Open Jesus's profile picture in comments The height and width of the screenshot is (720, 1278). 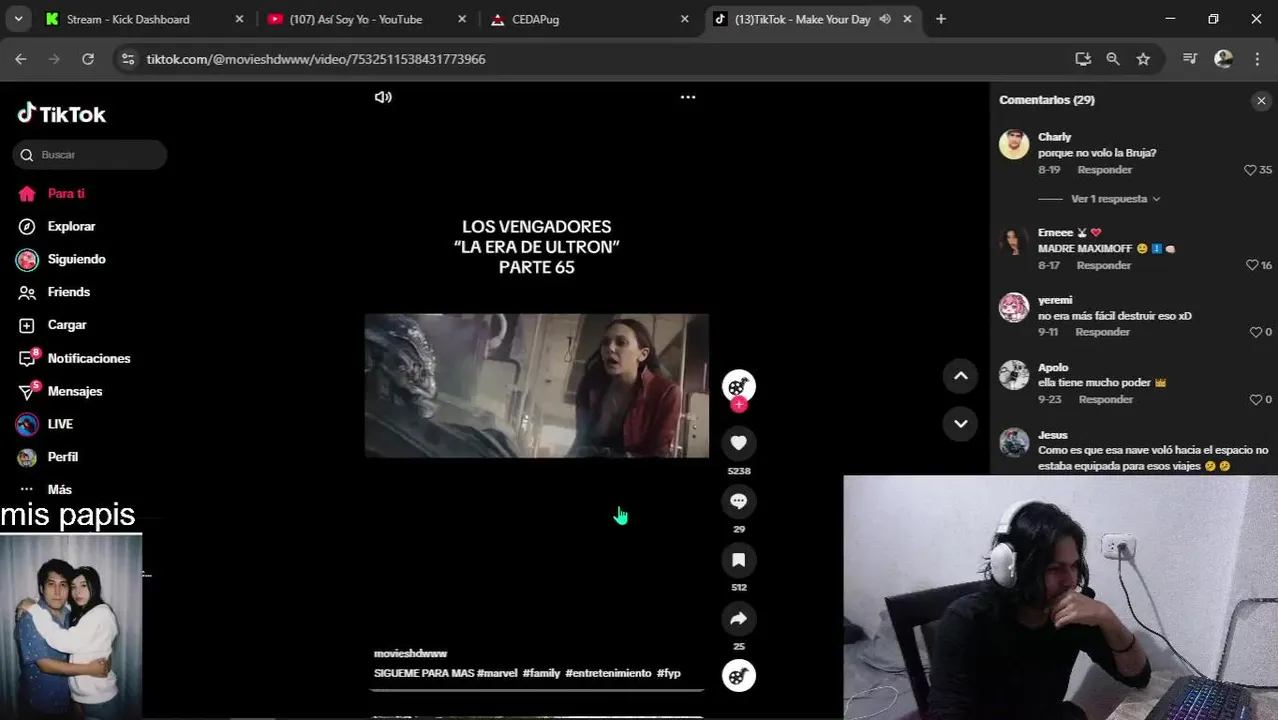[x=1014, y=442]
